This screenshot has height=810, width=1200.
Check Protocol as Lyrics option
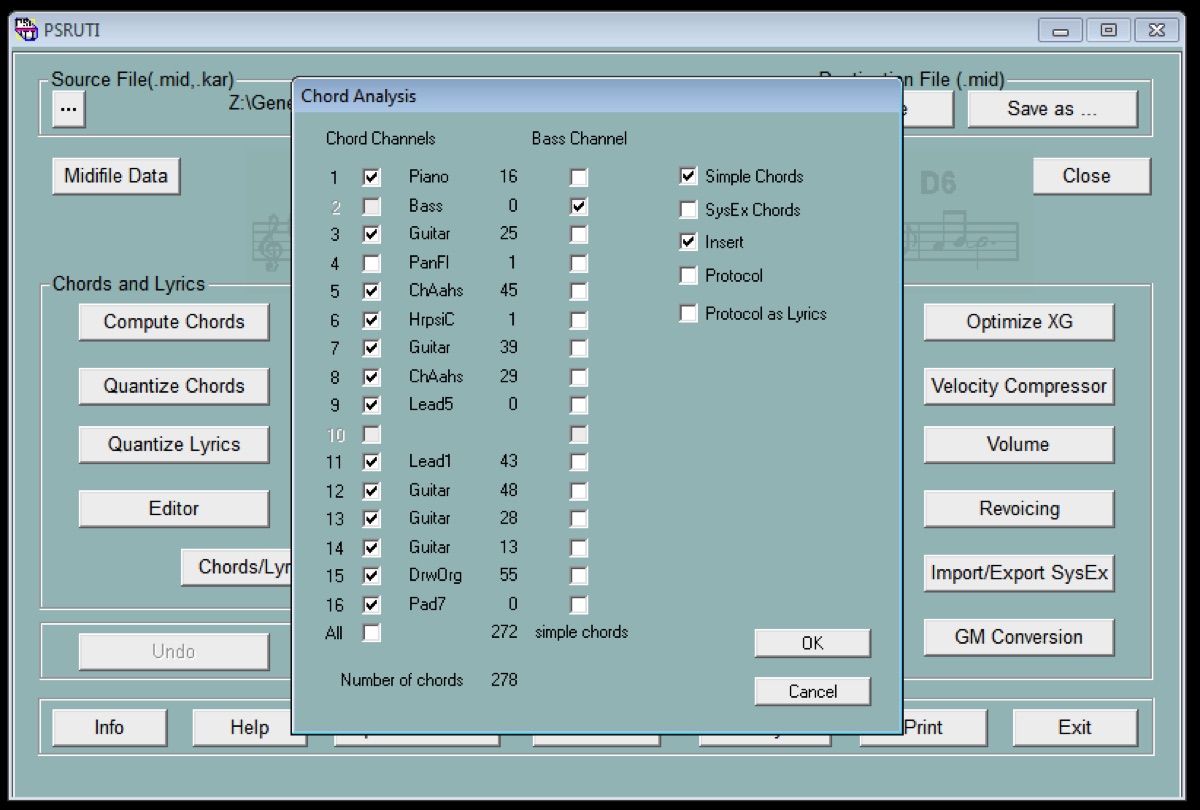click(x=688, y=314)
